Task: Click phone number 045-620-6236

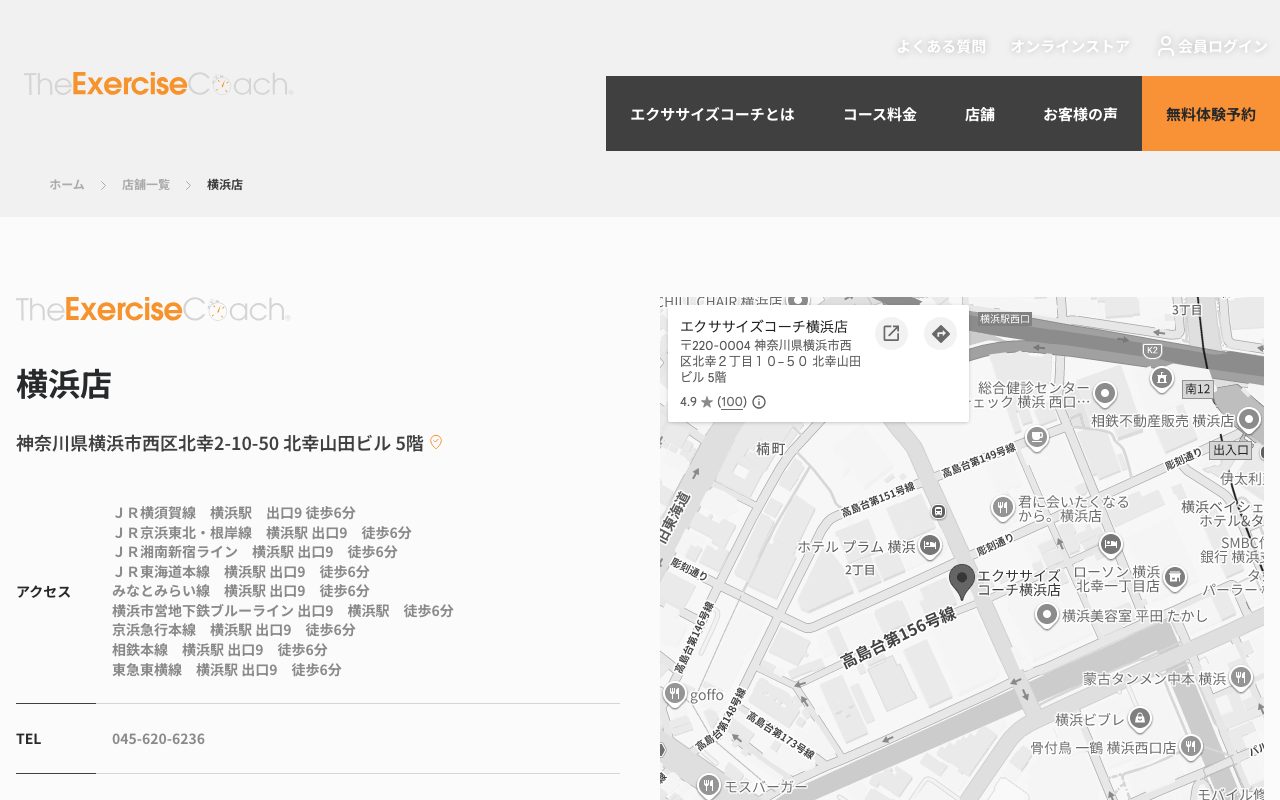Action: [x=158, y=739]
